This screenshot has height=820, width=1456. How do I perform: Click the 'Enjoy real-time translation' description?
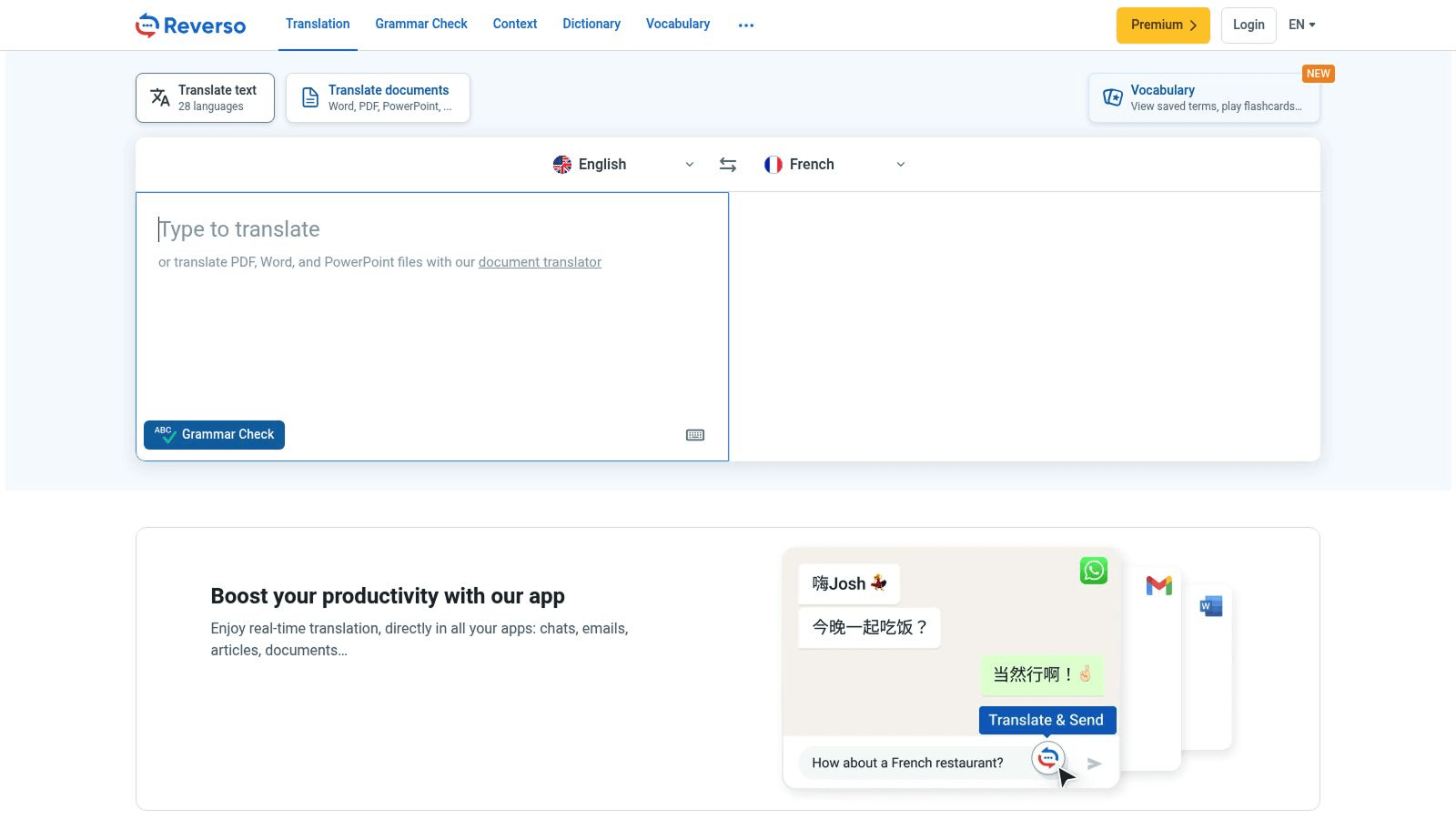pos(420,639)
